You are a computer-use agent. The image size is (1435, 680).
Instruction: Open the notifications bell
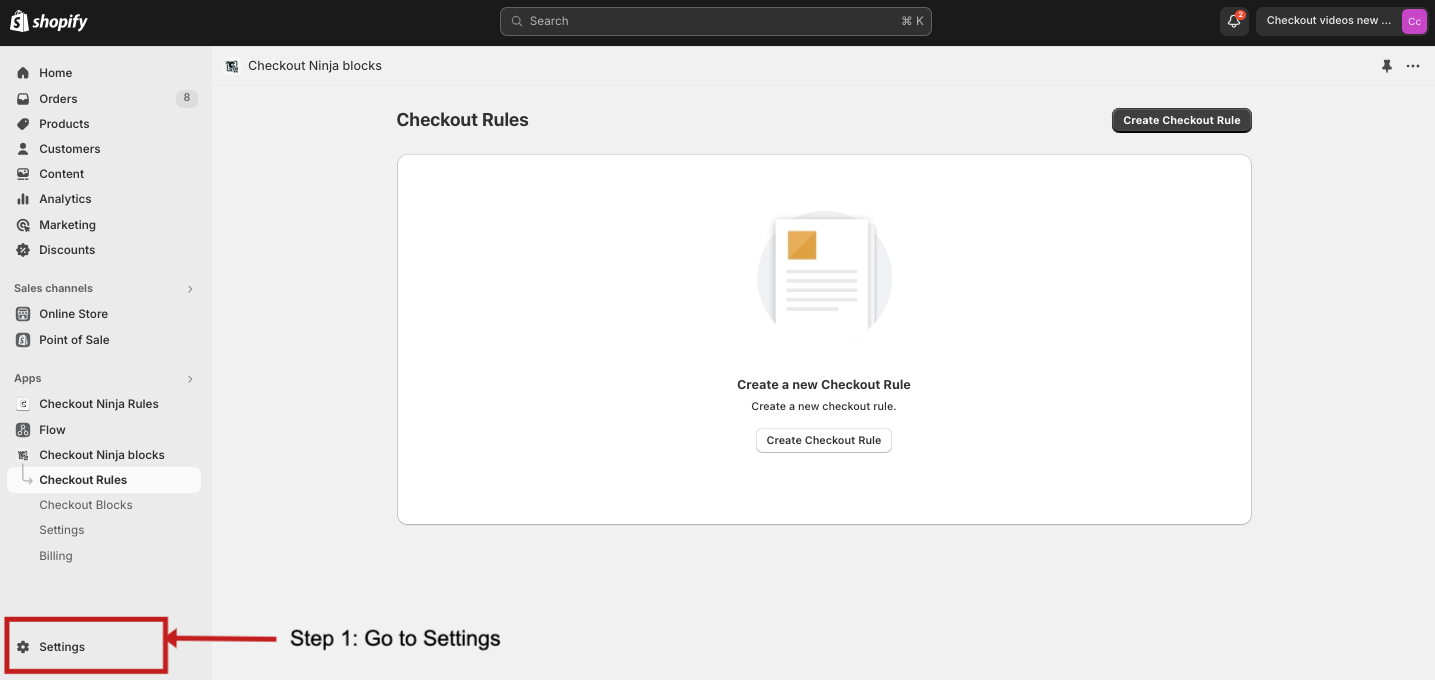pyautogui.click(x=1234, y=21)
